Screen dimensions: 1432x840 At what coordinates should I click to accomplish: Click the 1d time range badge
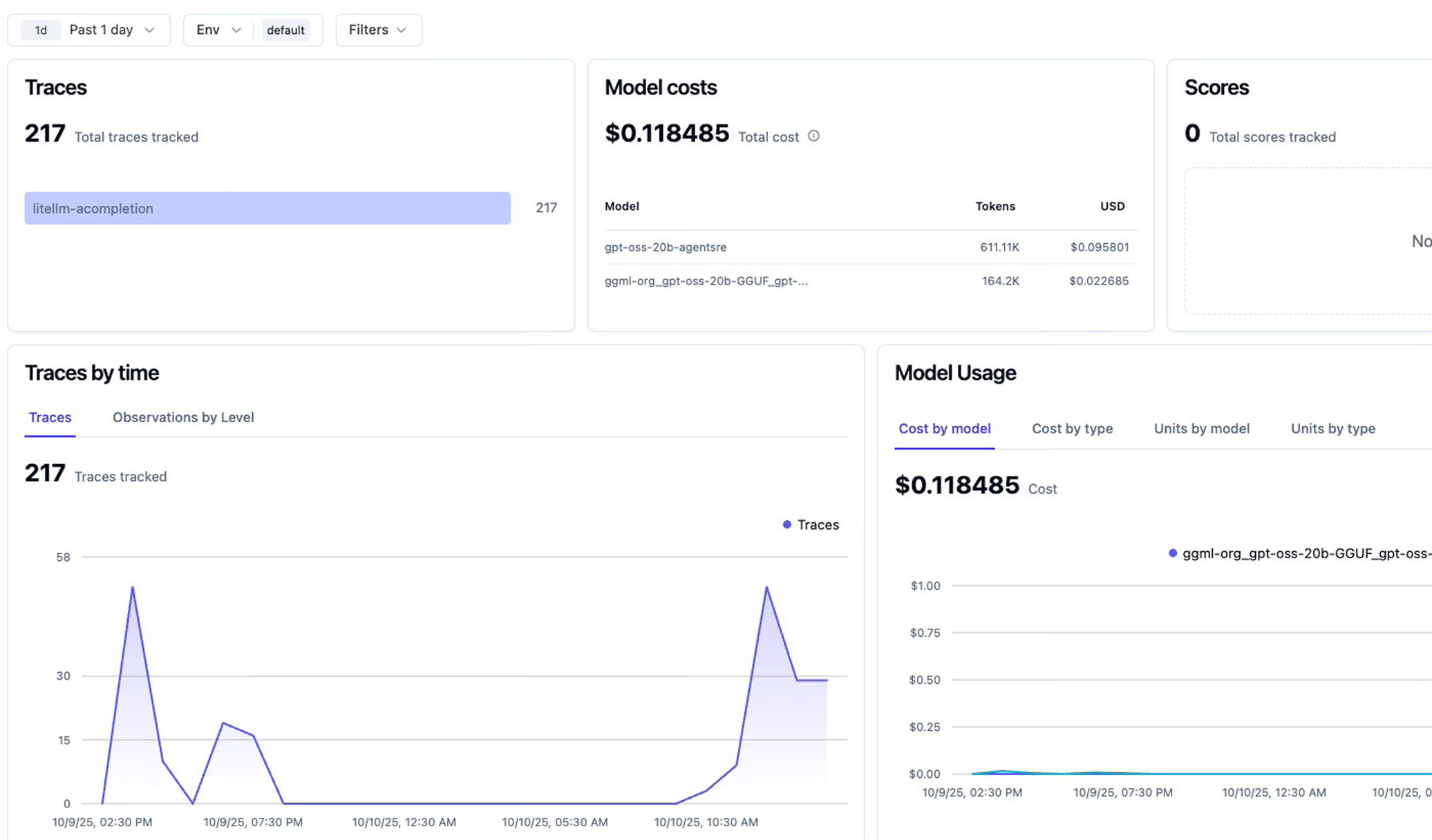coord(41,30)
